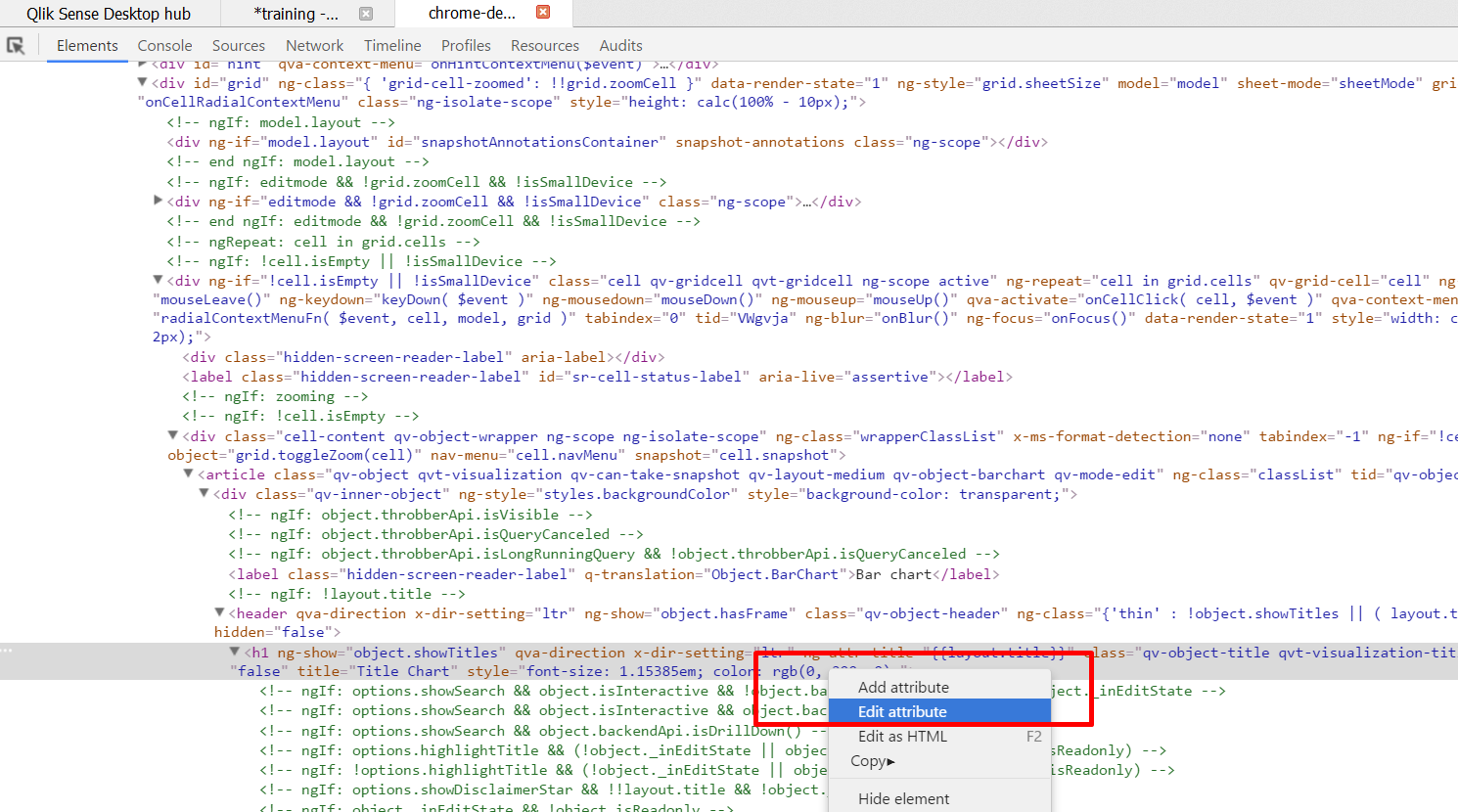Open the Network panel
1458x812 pixels.
click(314, 45)
